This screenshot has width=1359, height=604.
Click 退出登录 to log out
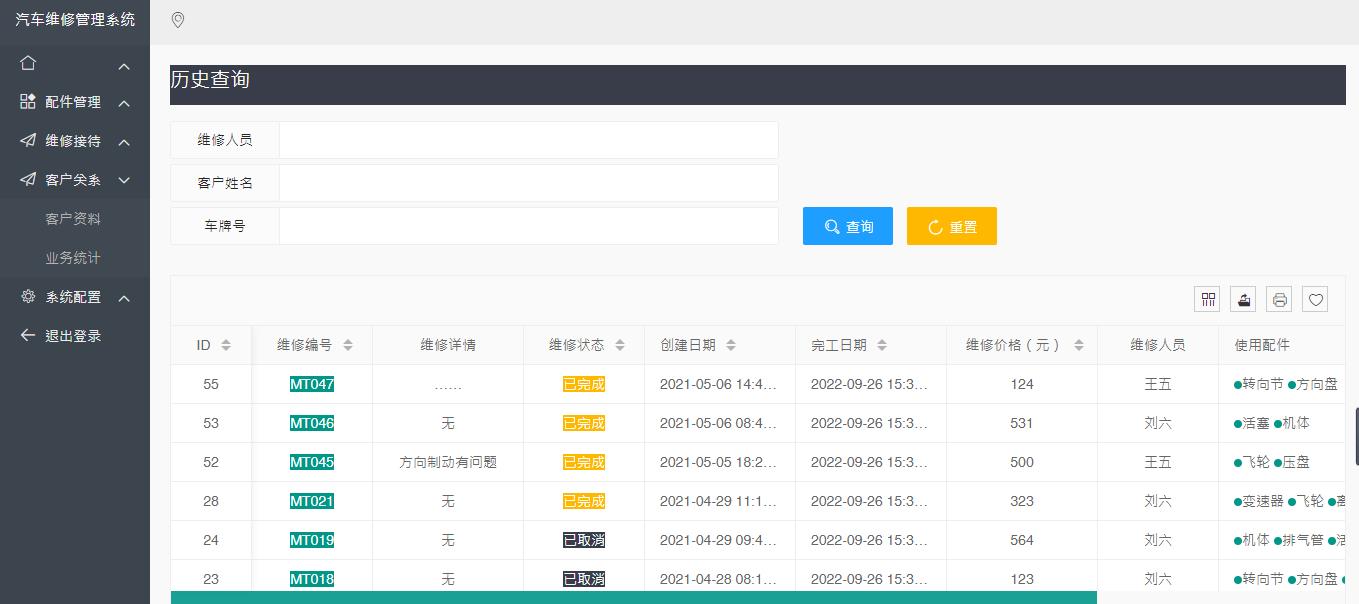click(x=73, y=336)
